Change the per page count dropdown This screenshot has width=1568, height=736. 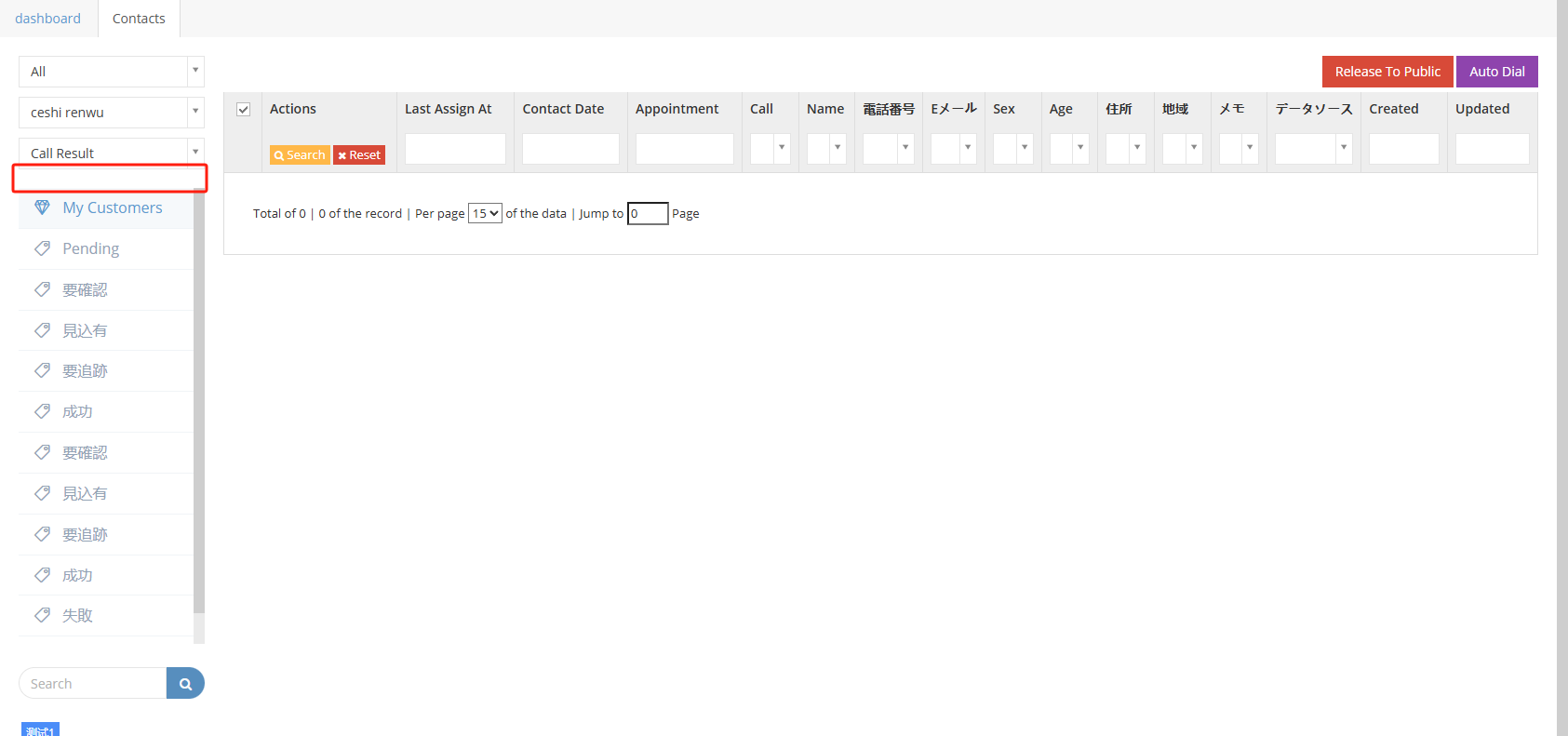click(485, 213)
